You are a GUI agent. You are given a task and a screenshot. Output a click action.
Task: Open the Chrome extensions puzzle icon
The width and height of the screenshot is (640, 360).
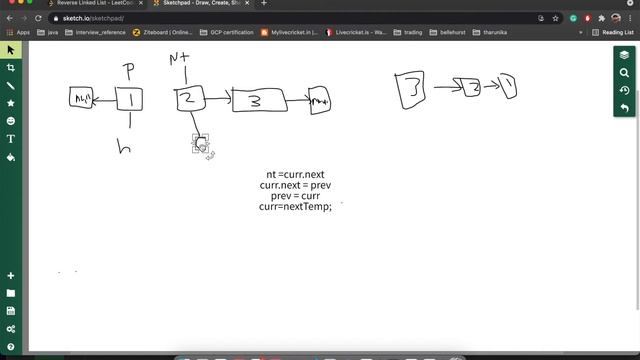click(x=601, y=18)
